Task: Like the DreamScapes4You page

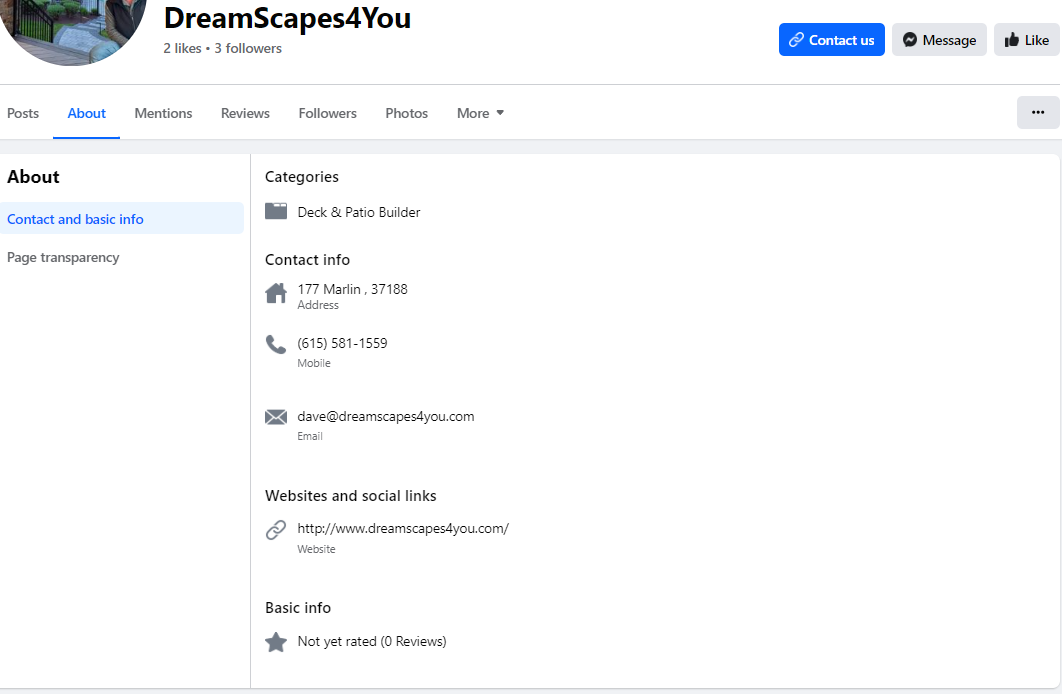Action: tap(1026, 40)
